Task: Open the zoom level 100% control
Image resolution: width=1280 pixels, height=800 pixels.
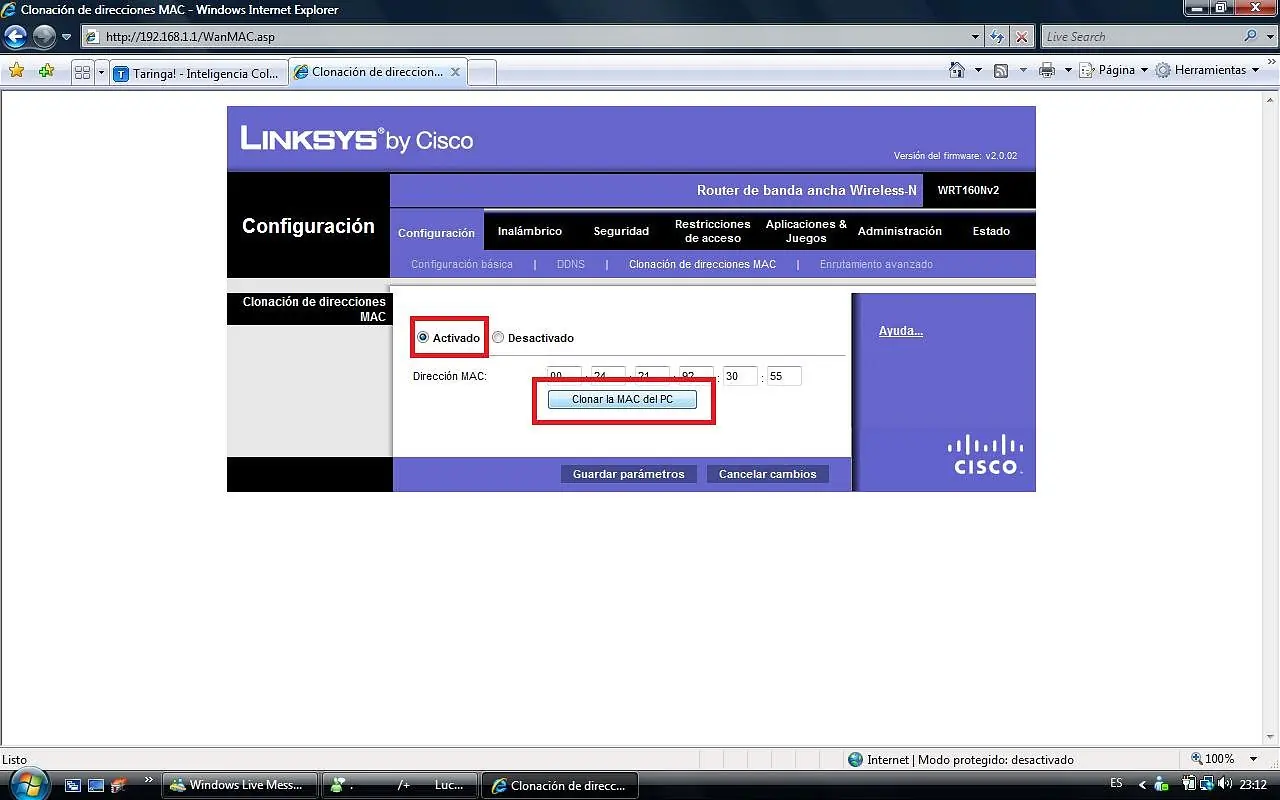Action: [1213, 759]
